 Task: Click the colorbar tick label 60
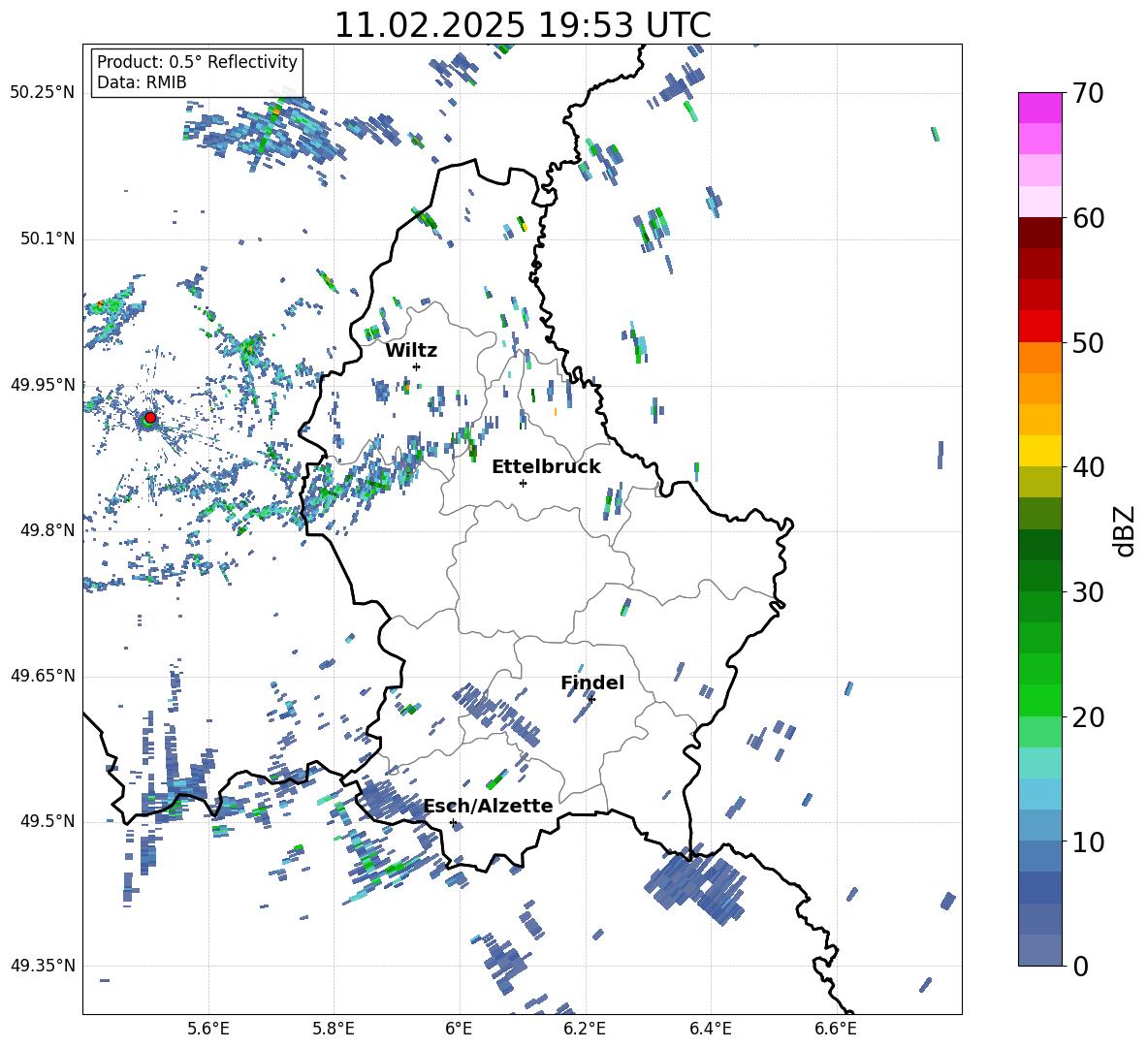pyautogui.click(x=1088, y=218)
